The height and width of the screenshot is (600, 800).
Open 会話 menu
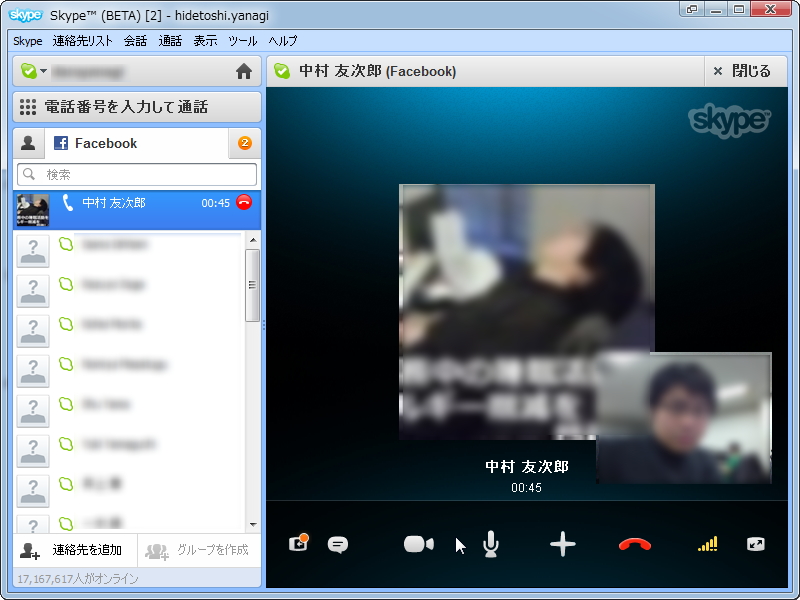(x=135, y=41)
